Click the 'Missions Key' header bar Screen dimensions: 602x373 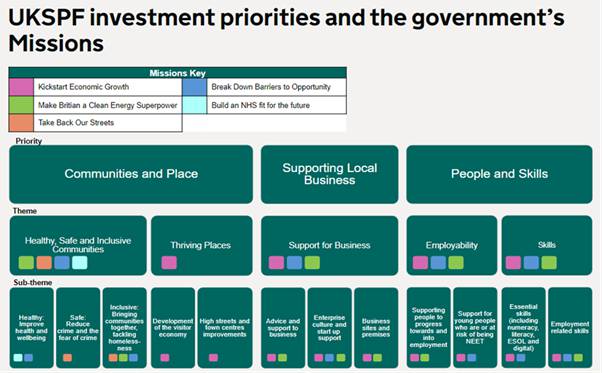[177, 73]
